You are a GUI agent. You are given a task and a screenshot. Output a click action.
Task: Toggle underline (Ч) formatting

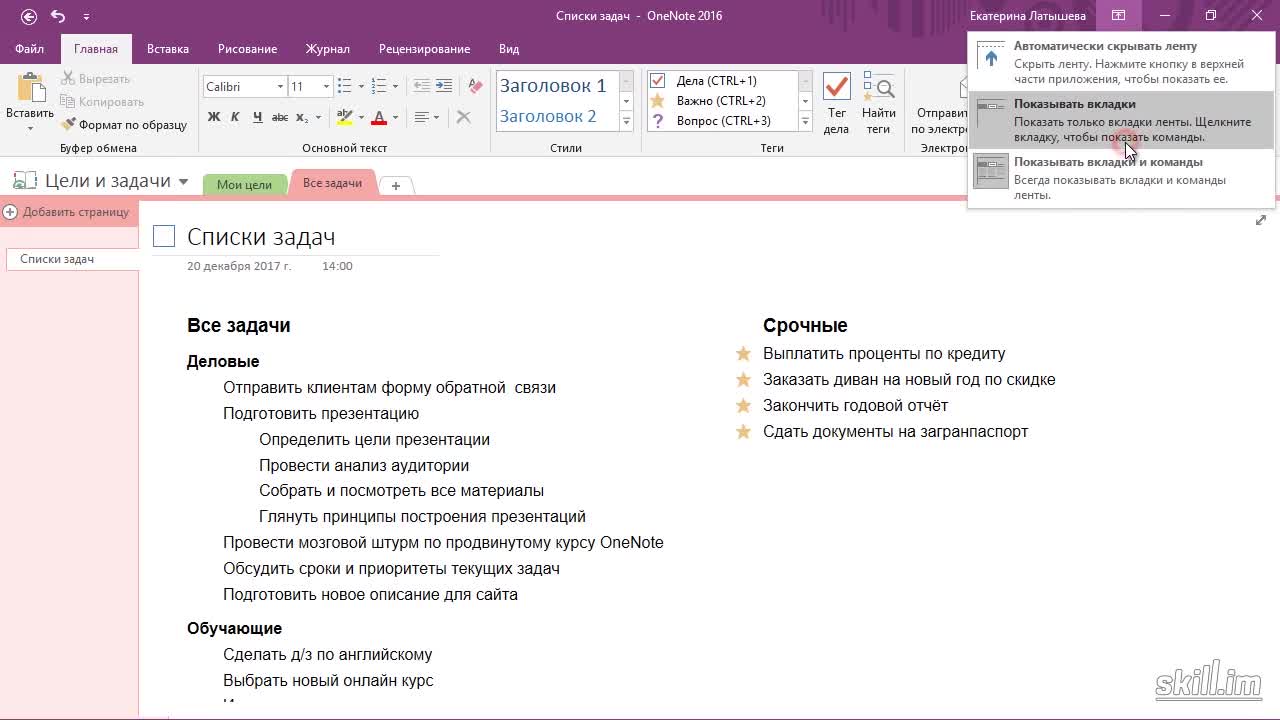(257, 117)
